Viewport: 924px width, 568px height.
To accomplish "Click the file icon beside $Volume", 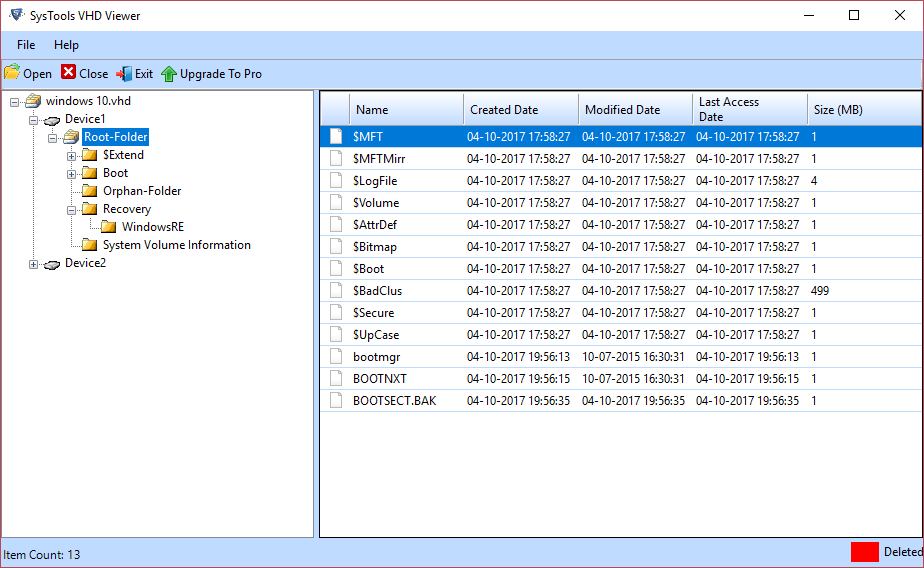I will coord(336,202).
